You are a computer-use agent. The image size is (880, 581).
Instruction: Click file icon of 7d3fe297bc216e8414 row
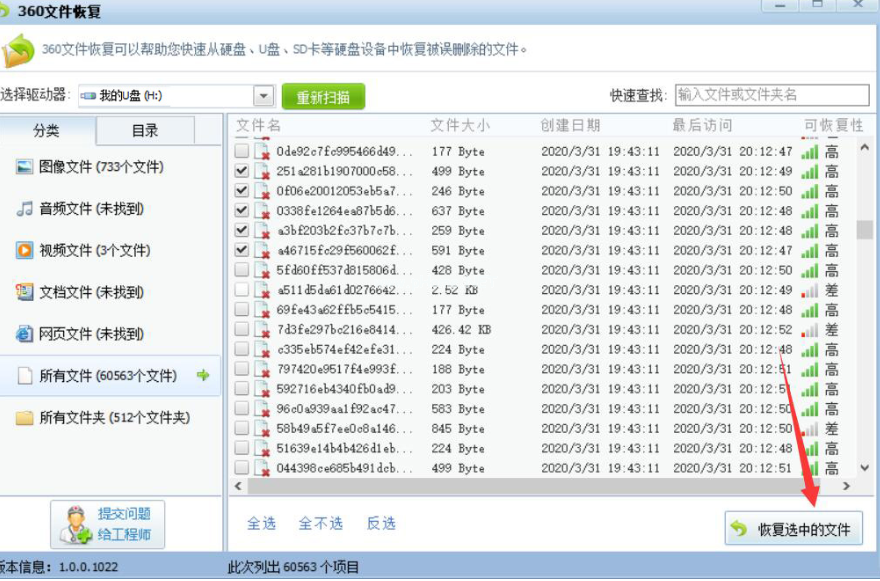coord(262,330)
